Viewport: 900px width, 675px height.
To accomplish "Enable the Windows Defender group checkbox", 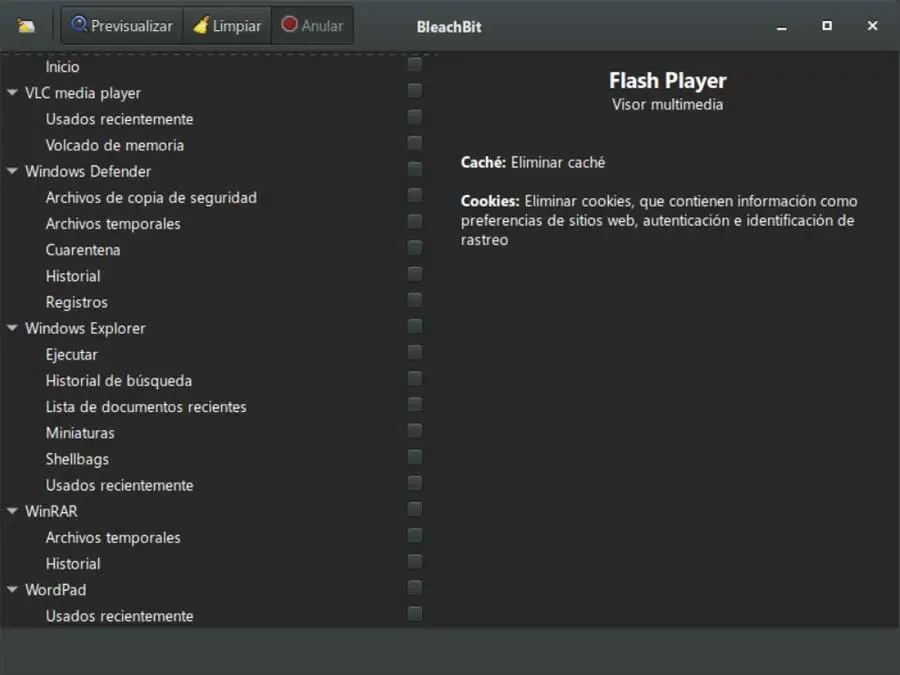I will 414,169.
